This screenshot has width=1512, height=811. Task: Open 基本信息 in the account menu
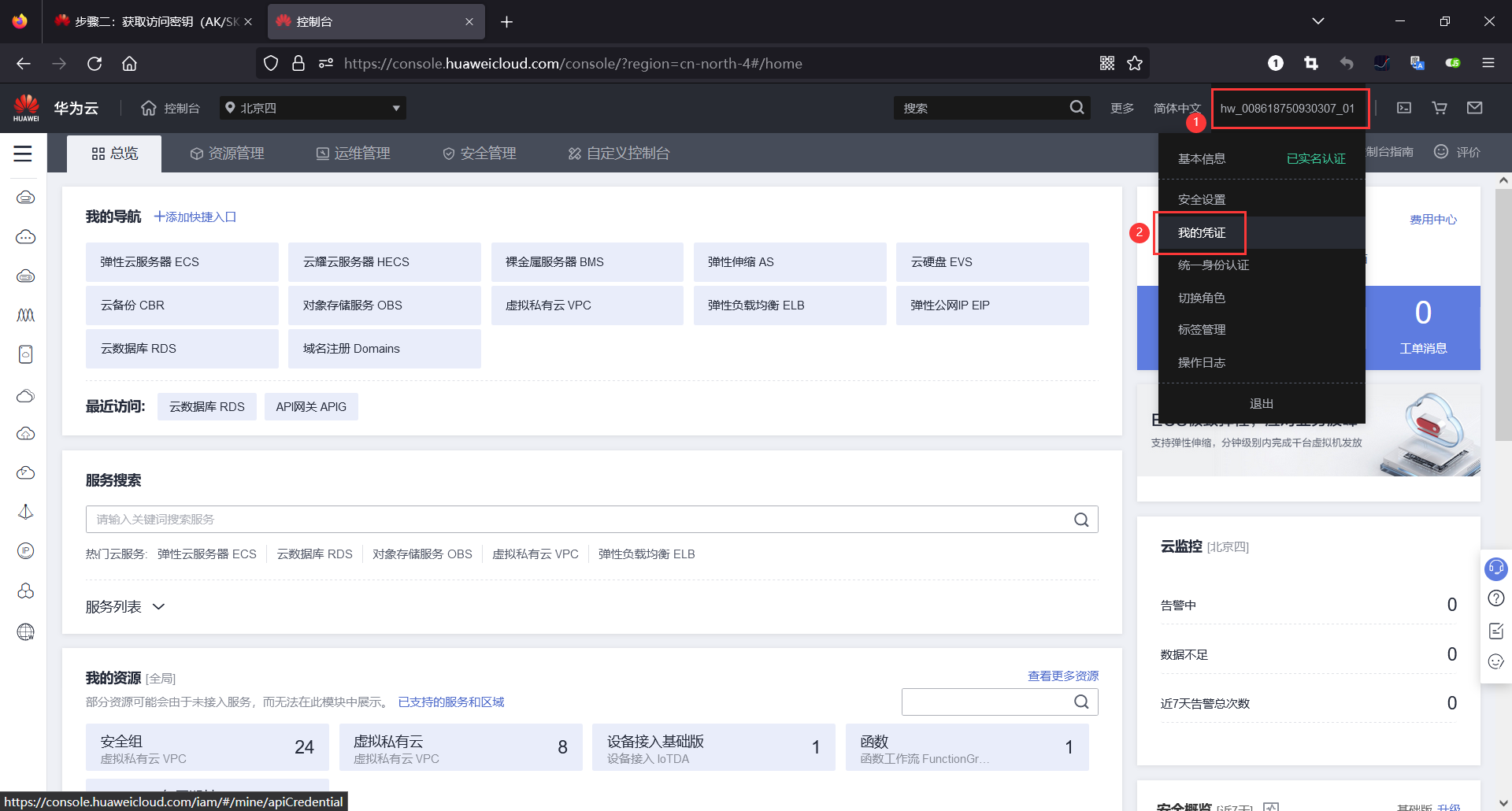point(1202,159)
